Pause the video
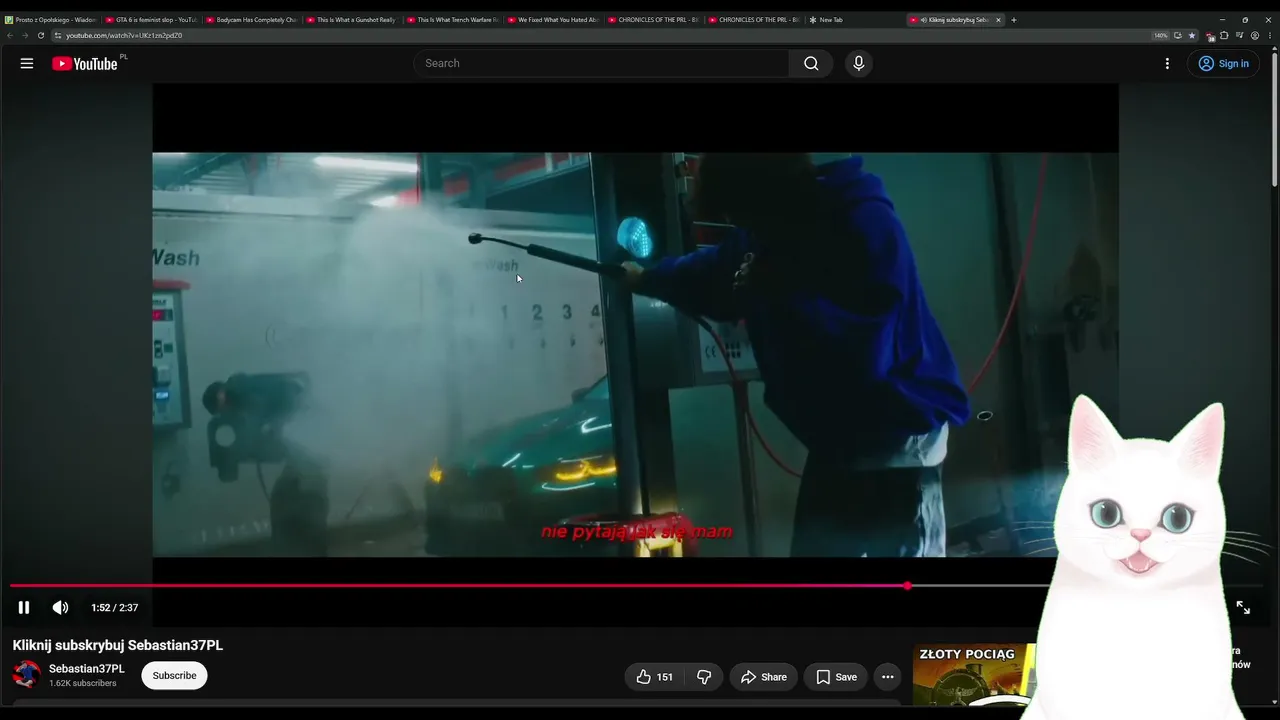Screen dimensions: 1280x720 click(x=24, y=607)
